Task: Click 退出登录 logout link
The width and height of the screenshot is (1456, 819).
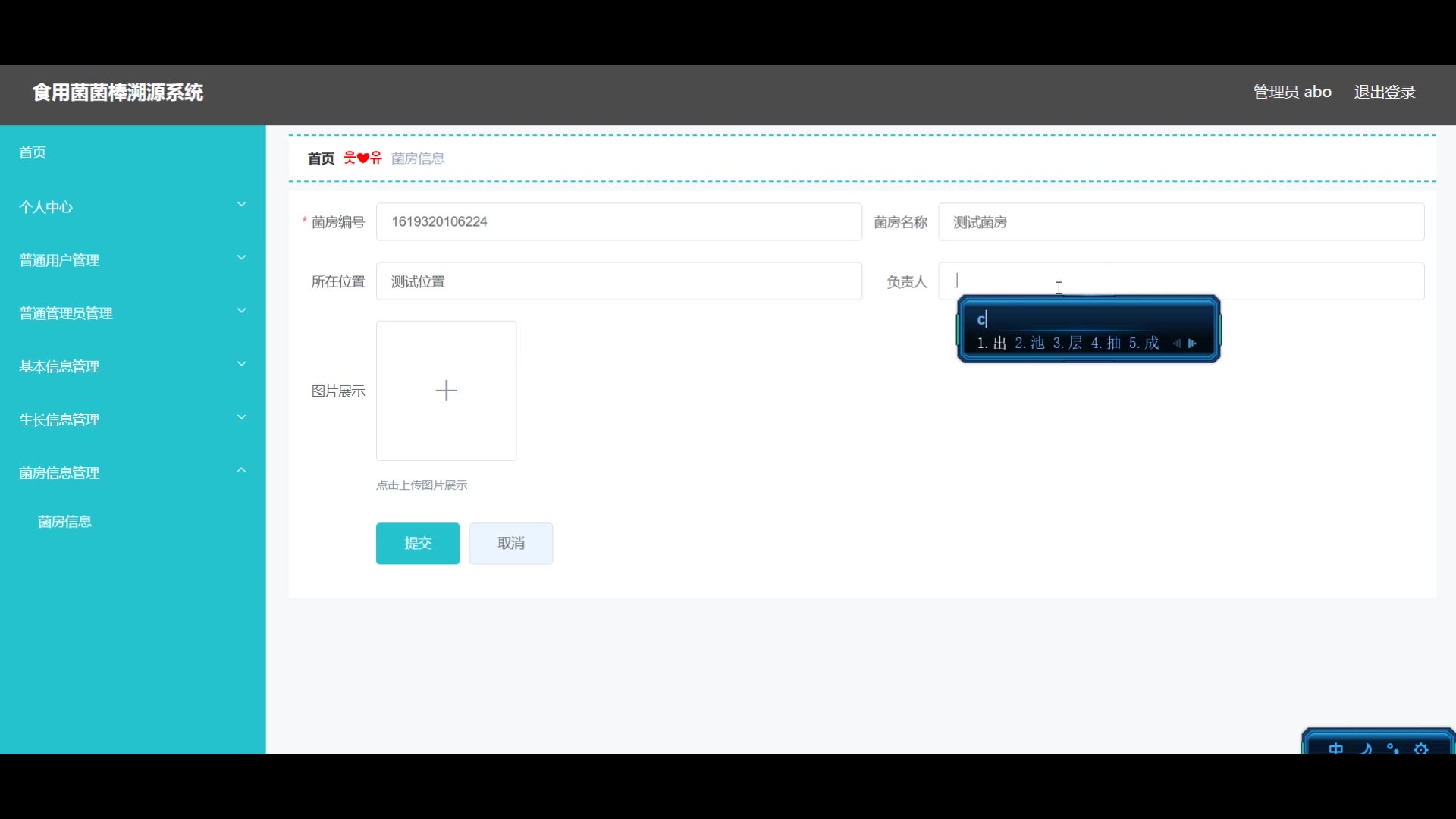Action: coord(1385,92)
